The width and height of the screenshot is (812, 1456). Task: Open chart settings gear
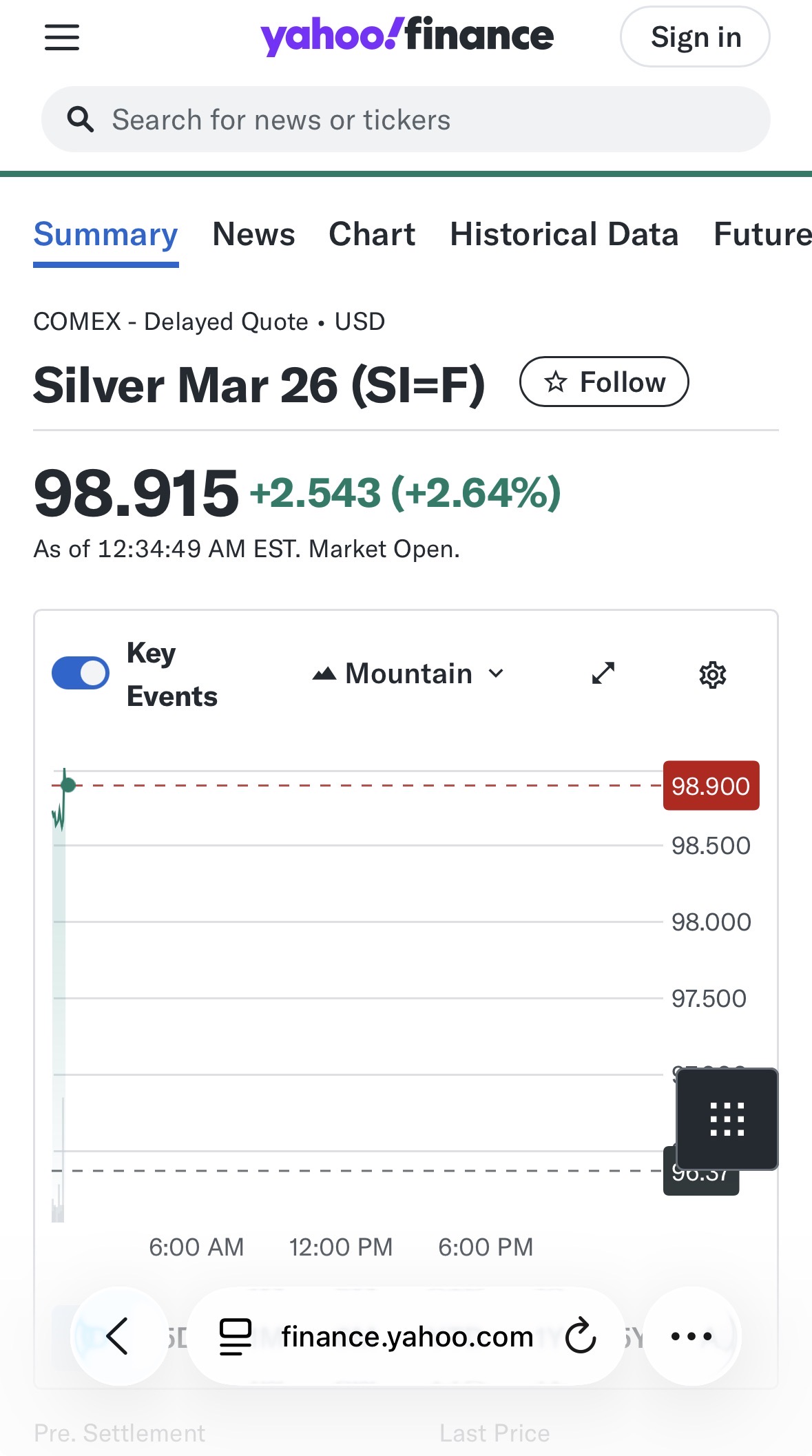click(712, 674)
